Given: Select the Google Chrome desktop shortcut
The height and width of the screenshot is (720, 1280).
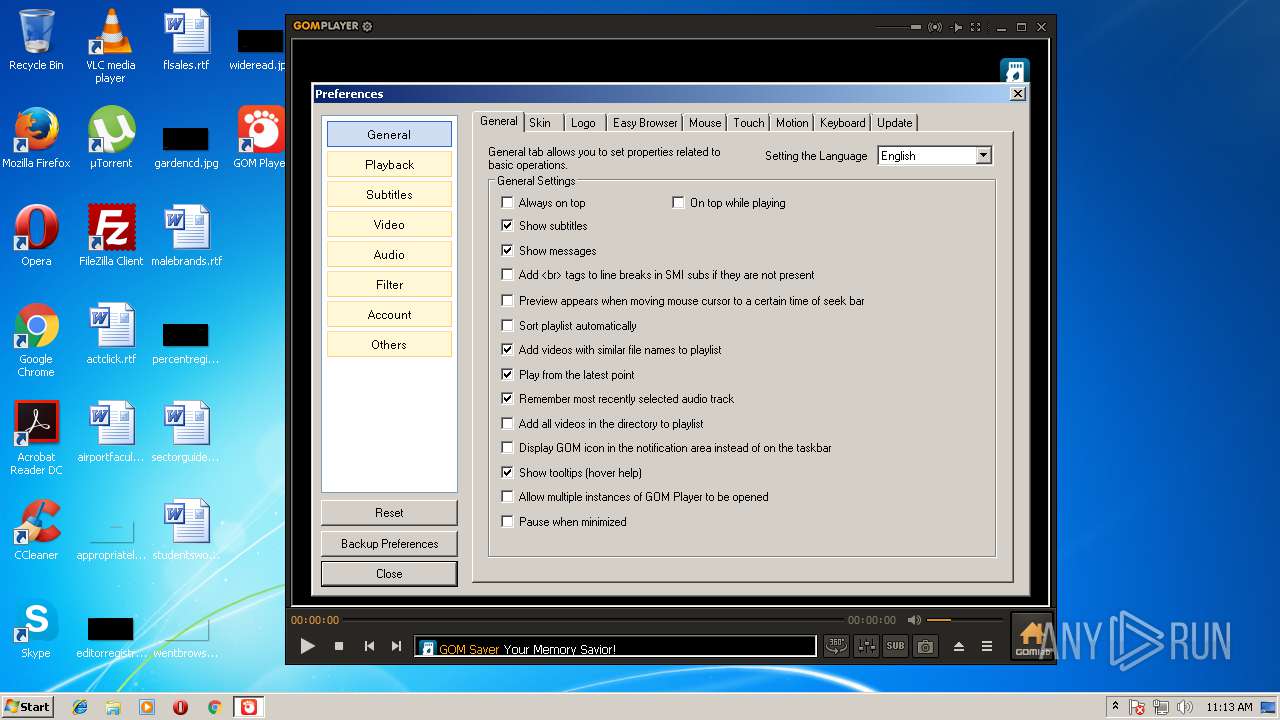Looking at the screenshot, I should pos(36,341).
